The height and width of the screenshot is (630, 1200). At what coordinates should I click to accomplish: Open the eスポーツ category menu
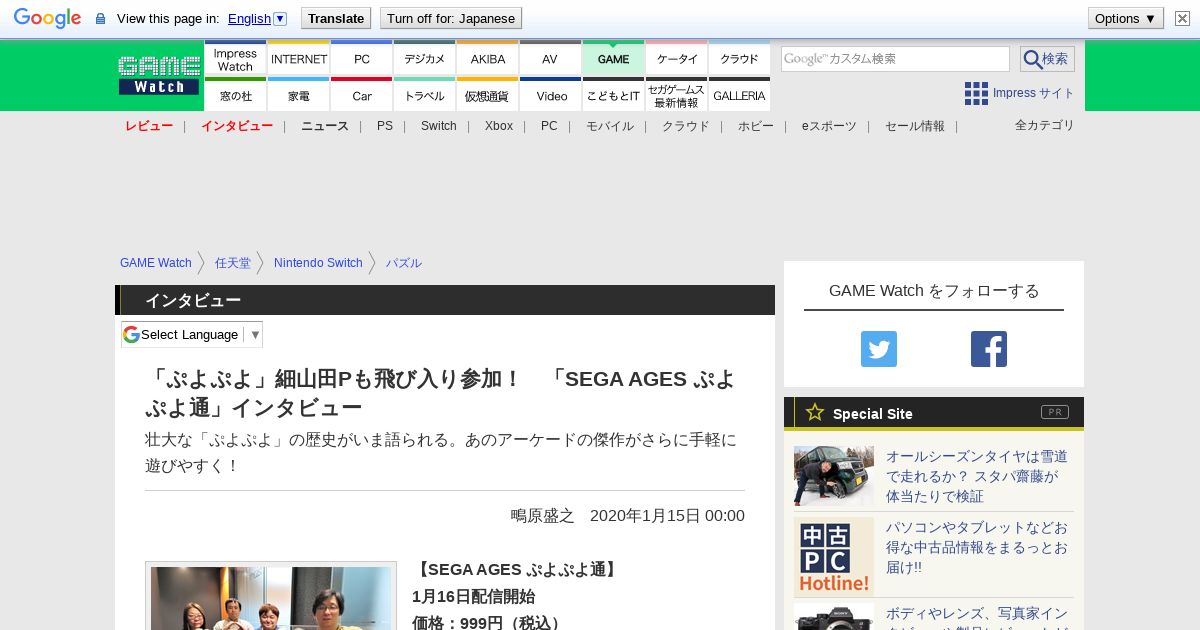tap(829, 126)
